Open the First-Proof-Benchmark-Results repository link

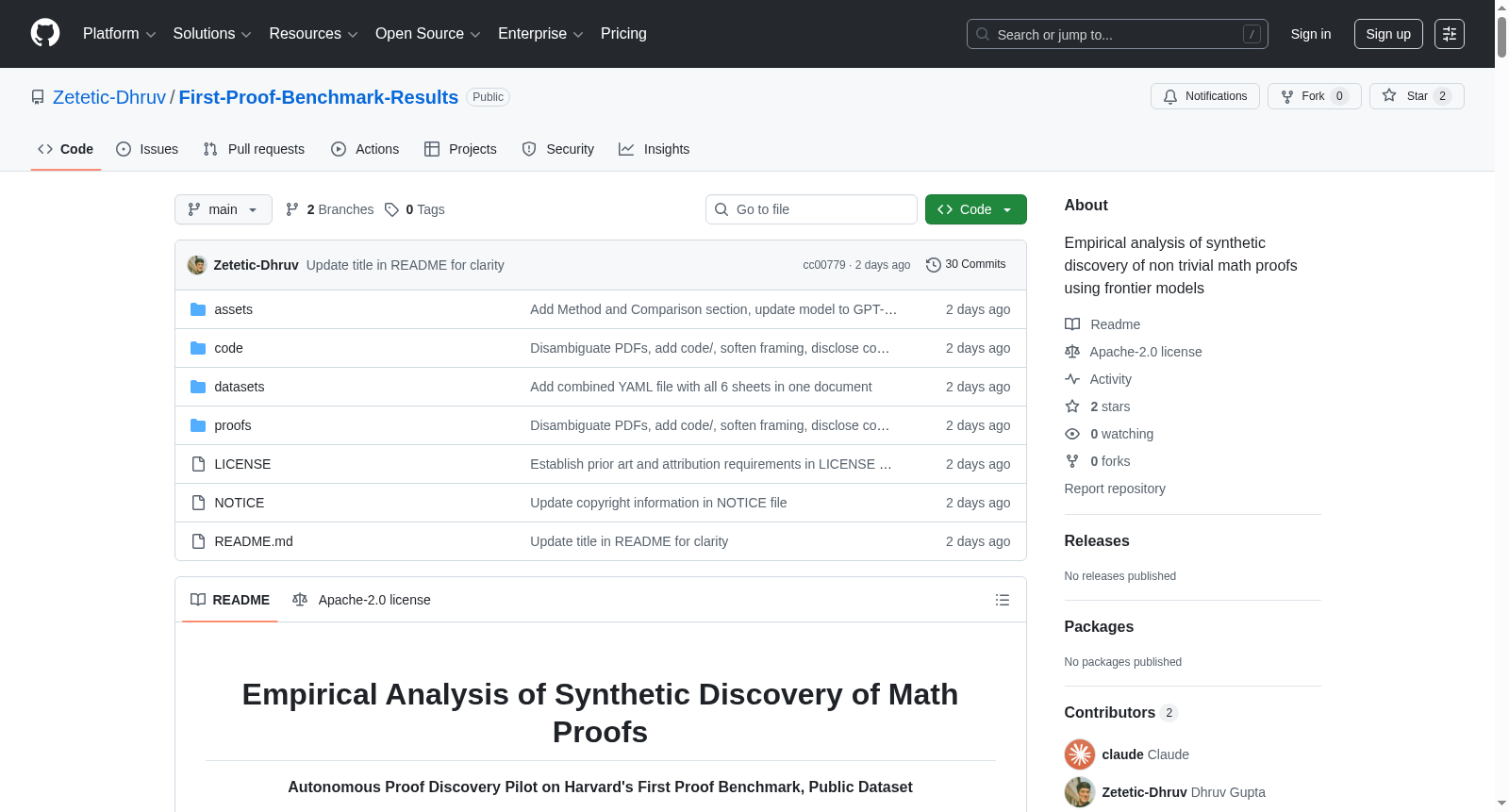(319, 97)
